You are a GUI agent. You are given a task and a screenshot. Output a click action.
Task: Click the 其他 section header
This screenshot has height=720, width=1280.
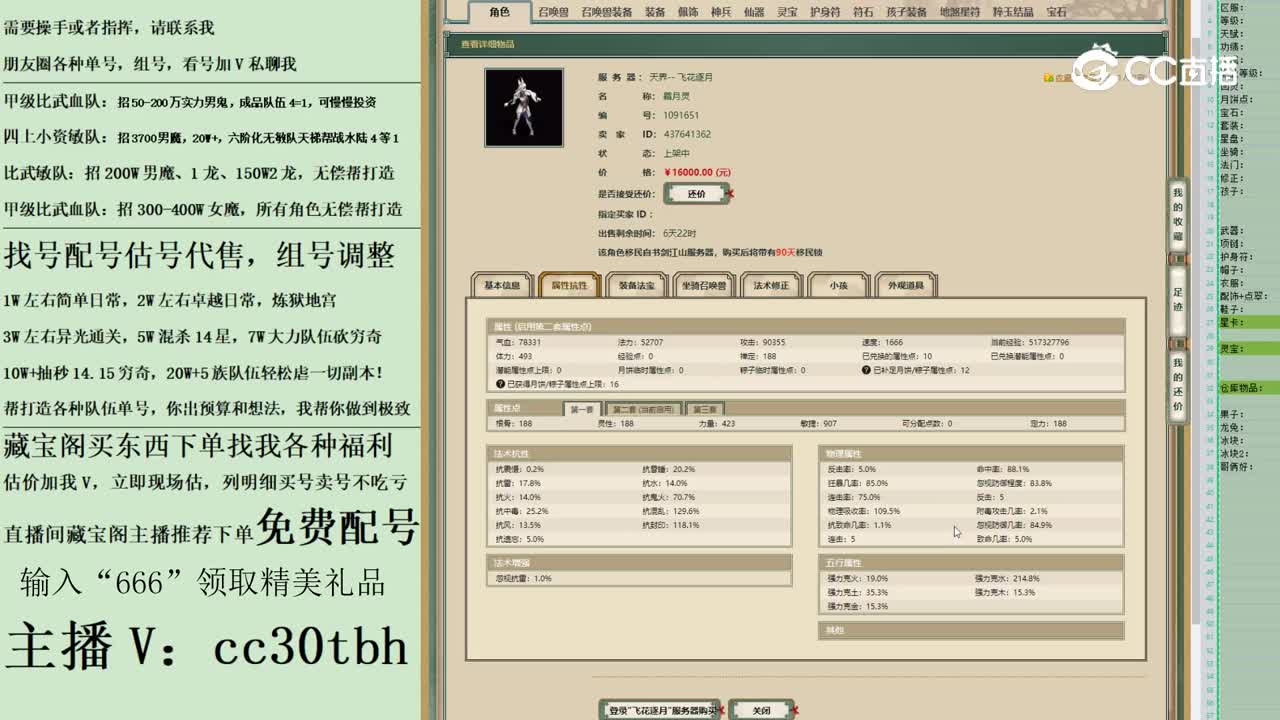[x=971, y=630]
